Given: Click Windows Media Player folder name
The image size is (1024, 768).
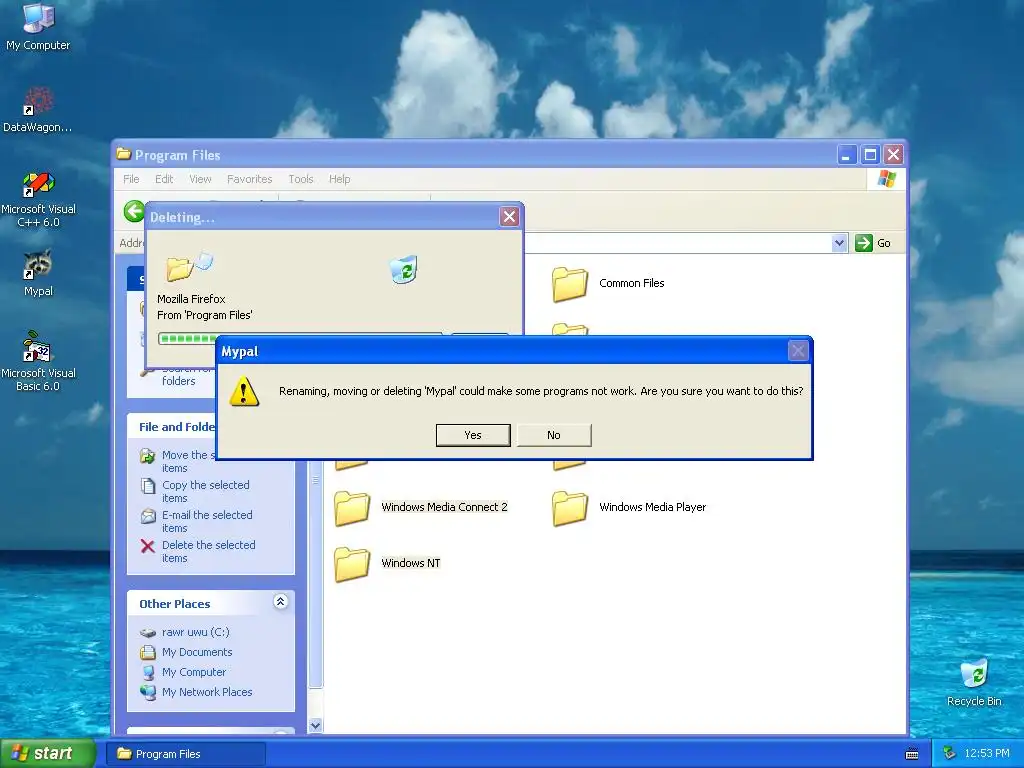Looking at the screenshot, I should 652,507.
